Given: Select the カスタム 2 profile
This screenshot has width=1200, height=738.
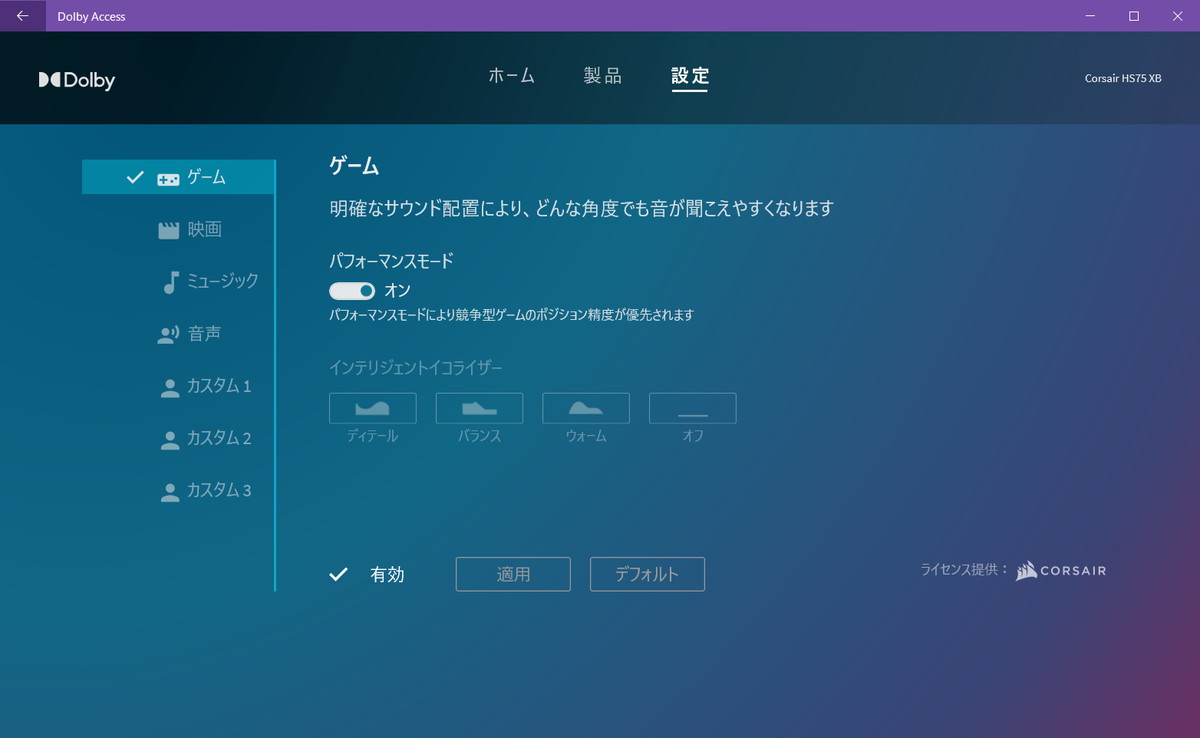Looking at the screenshot, I should coord(178,438).
